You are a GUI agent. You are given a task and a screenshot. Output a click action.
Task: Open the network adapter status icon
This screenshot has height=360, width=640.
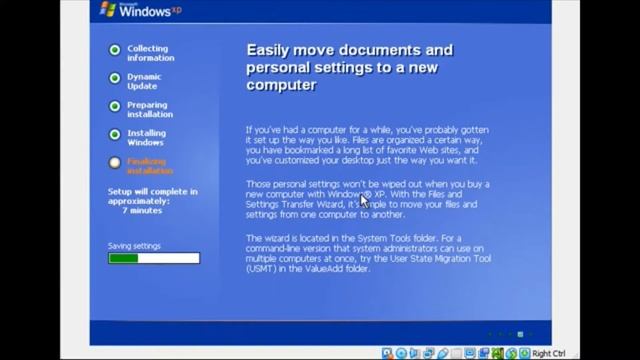click(x=429, y=353)
